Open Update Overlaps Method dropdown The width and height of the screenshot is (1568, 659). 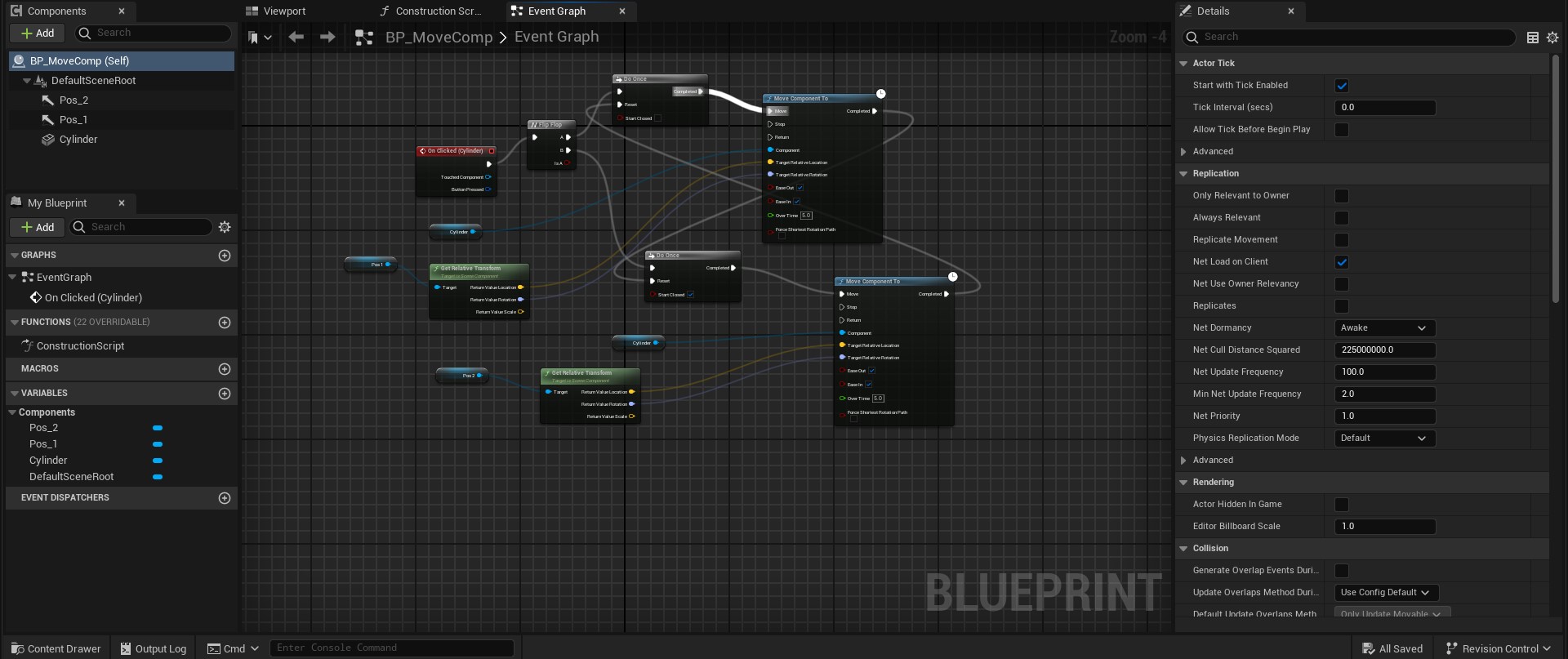1387,593
